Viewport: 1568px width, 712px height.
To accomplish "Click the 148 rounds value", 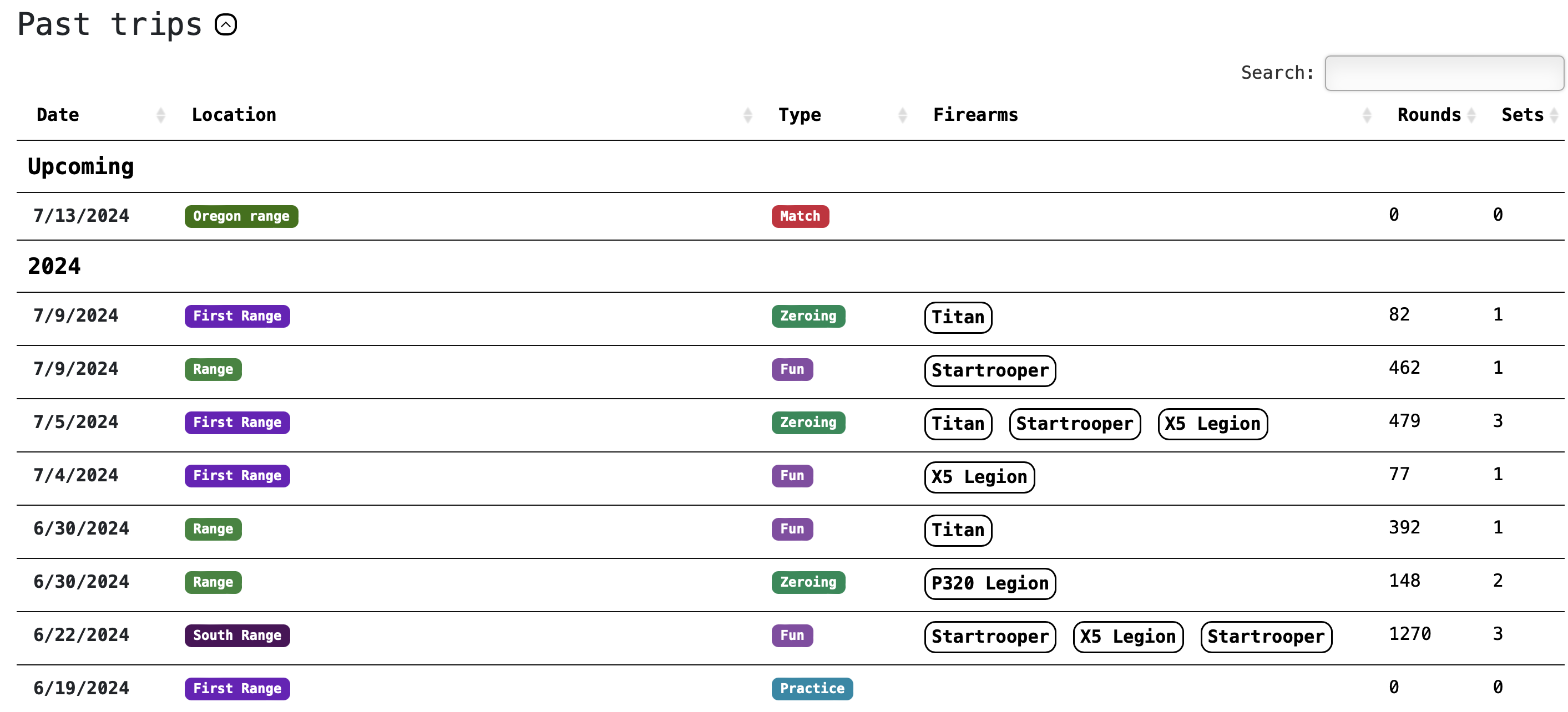I will coord(1404,580).
